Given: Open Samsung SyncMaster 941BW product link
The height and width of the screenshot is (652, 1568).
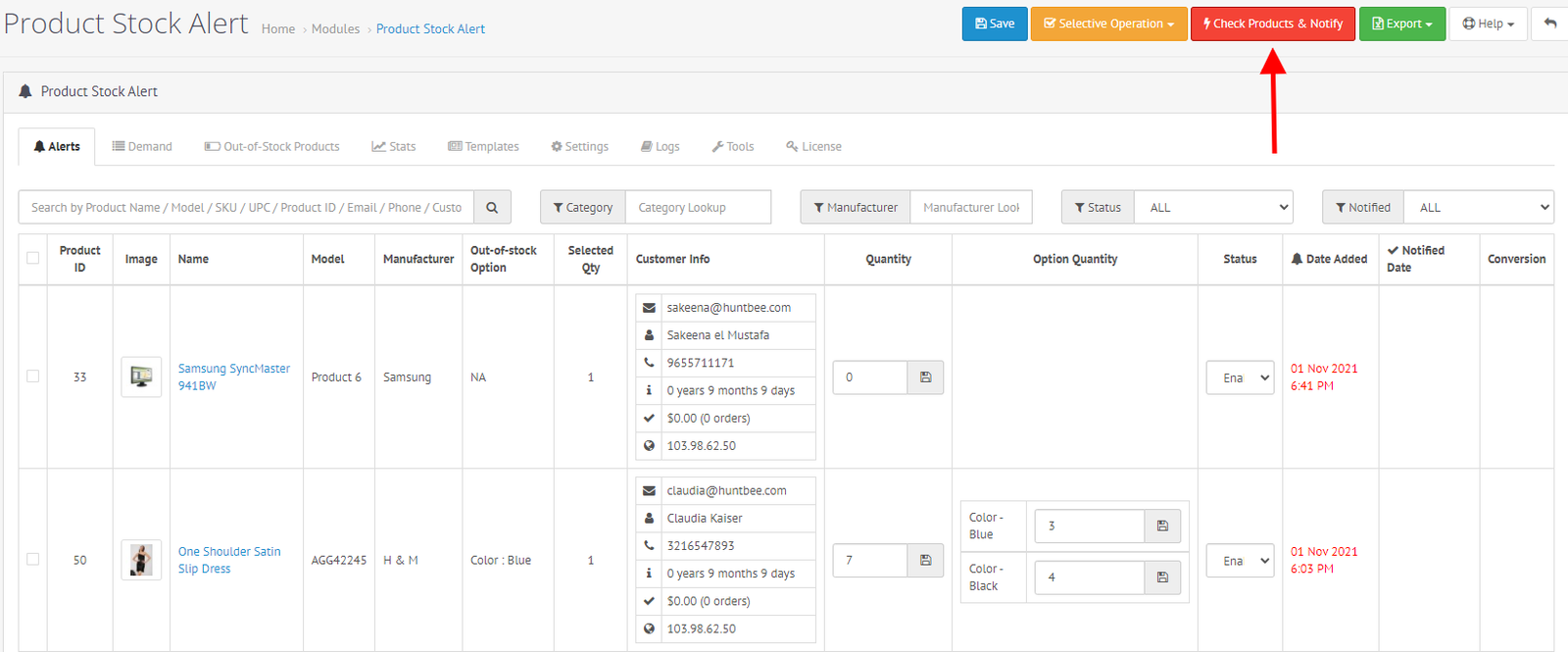Looking at the screenshot, I should (234, 376).
